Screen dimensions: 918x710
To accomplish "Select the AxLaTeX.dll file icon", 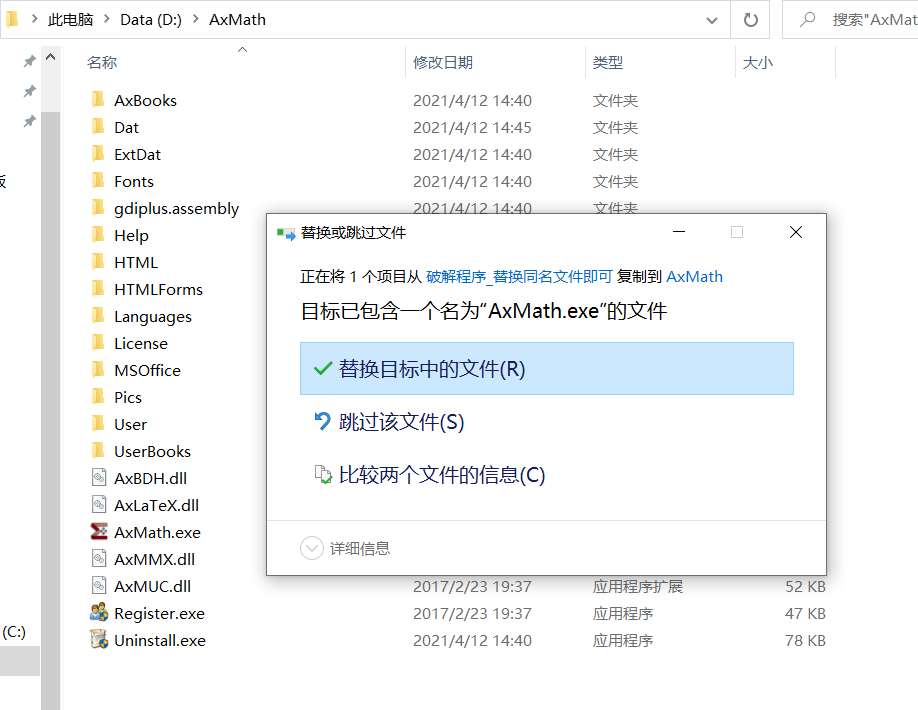I will (99, 504).
